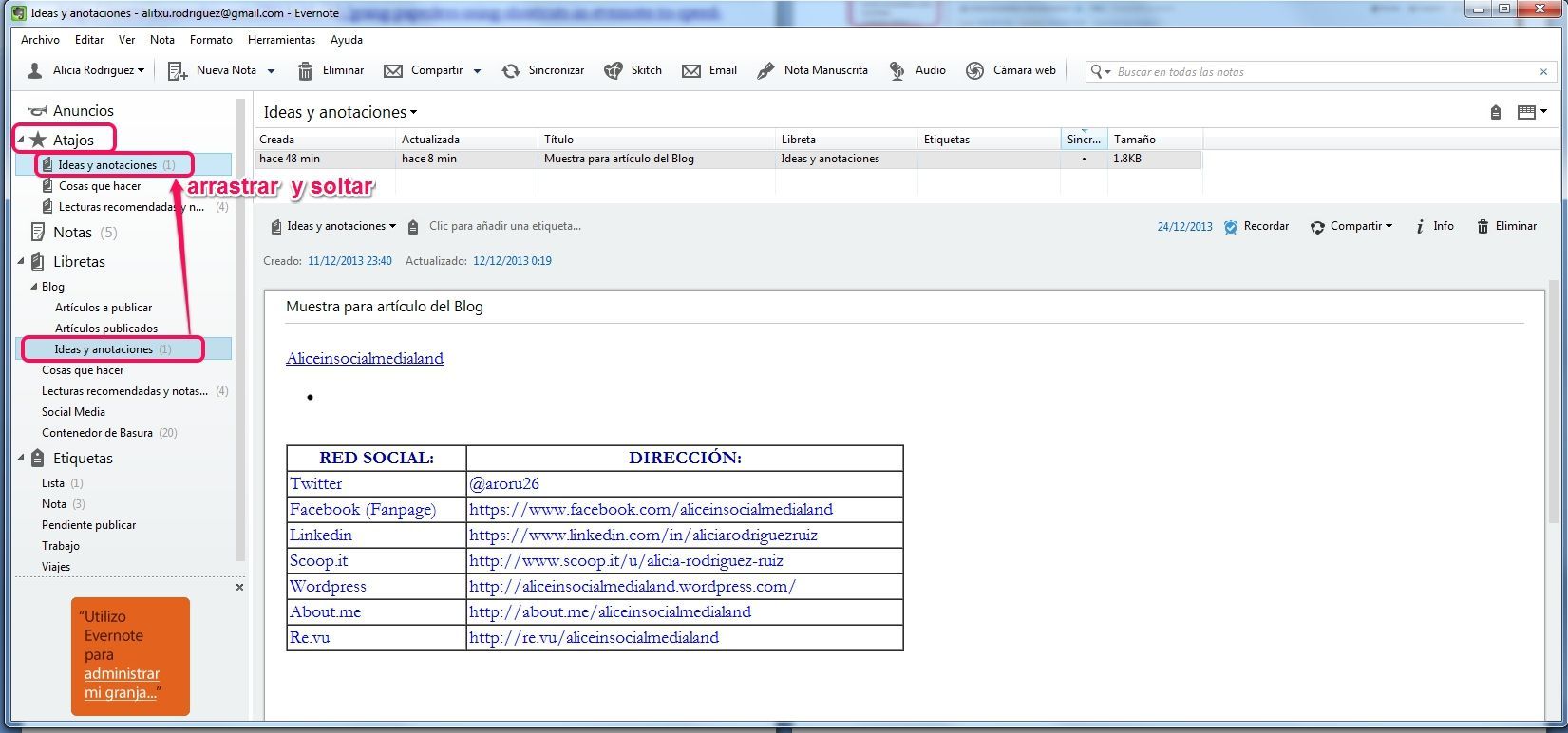Sort the note list by Título column

(657, 140)
